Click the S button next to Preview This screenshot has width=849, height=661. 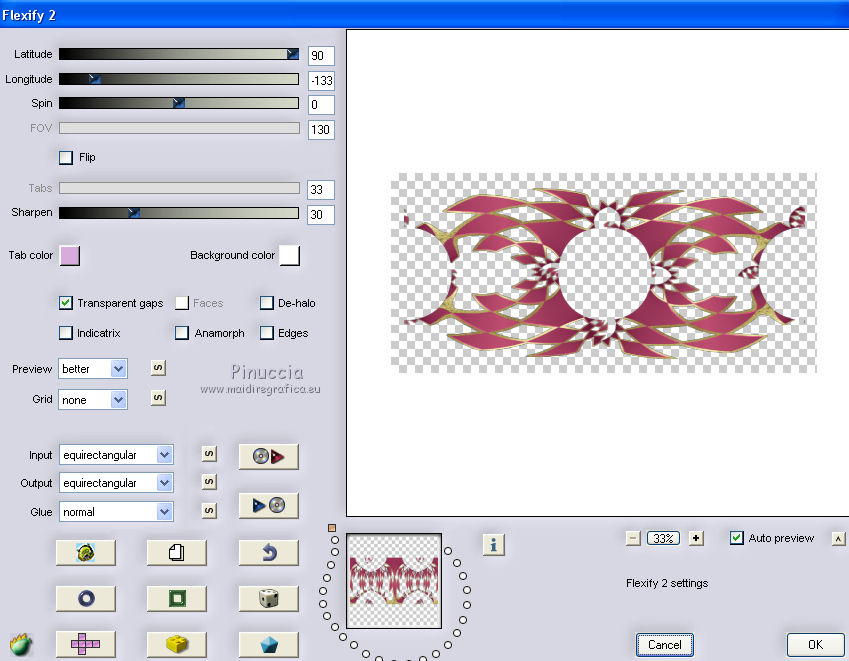(x=158, y=368)
